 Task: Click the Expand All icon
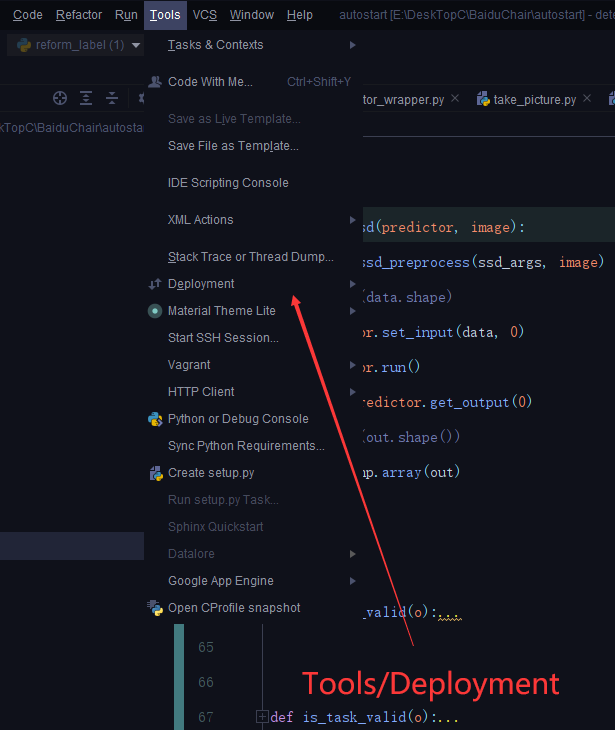pos(86,98)
